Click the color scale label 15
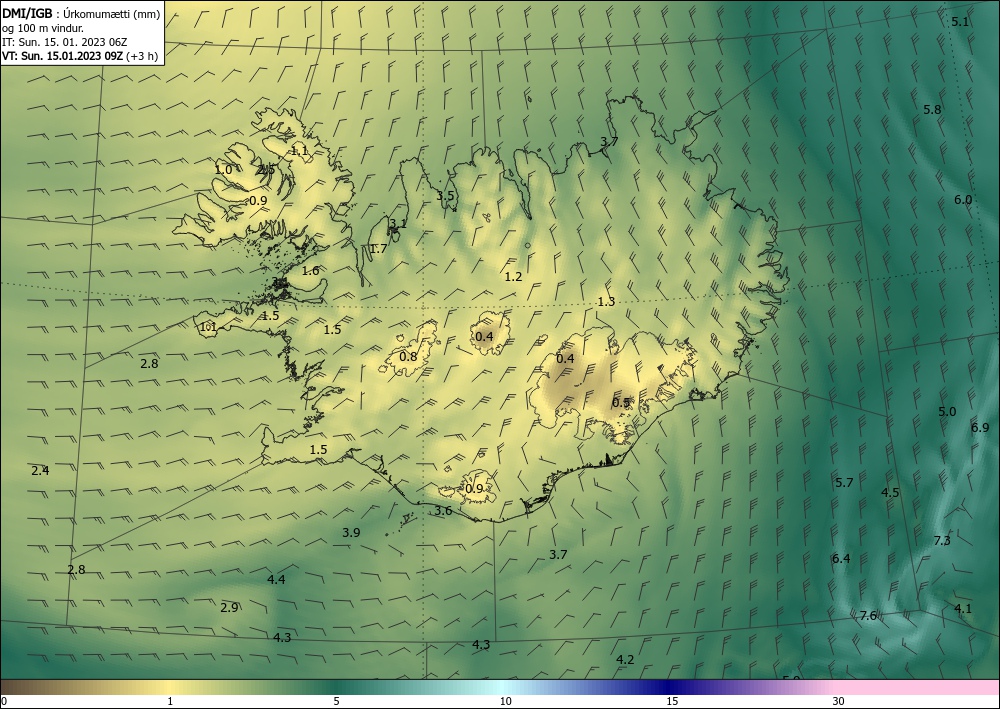 coord(672,701)
